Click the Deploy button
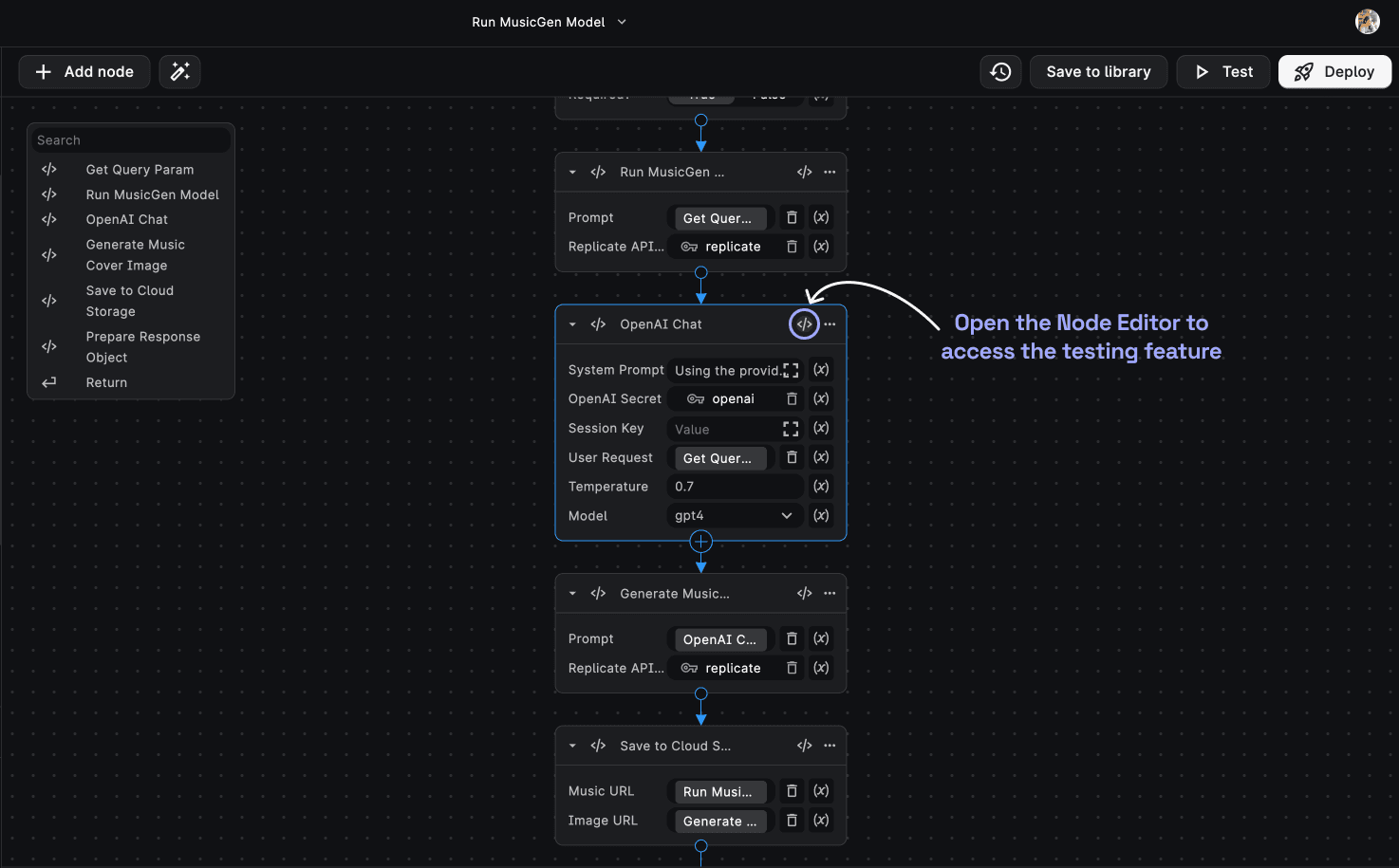 1334,72
